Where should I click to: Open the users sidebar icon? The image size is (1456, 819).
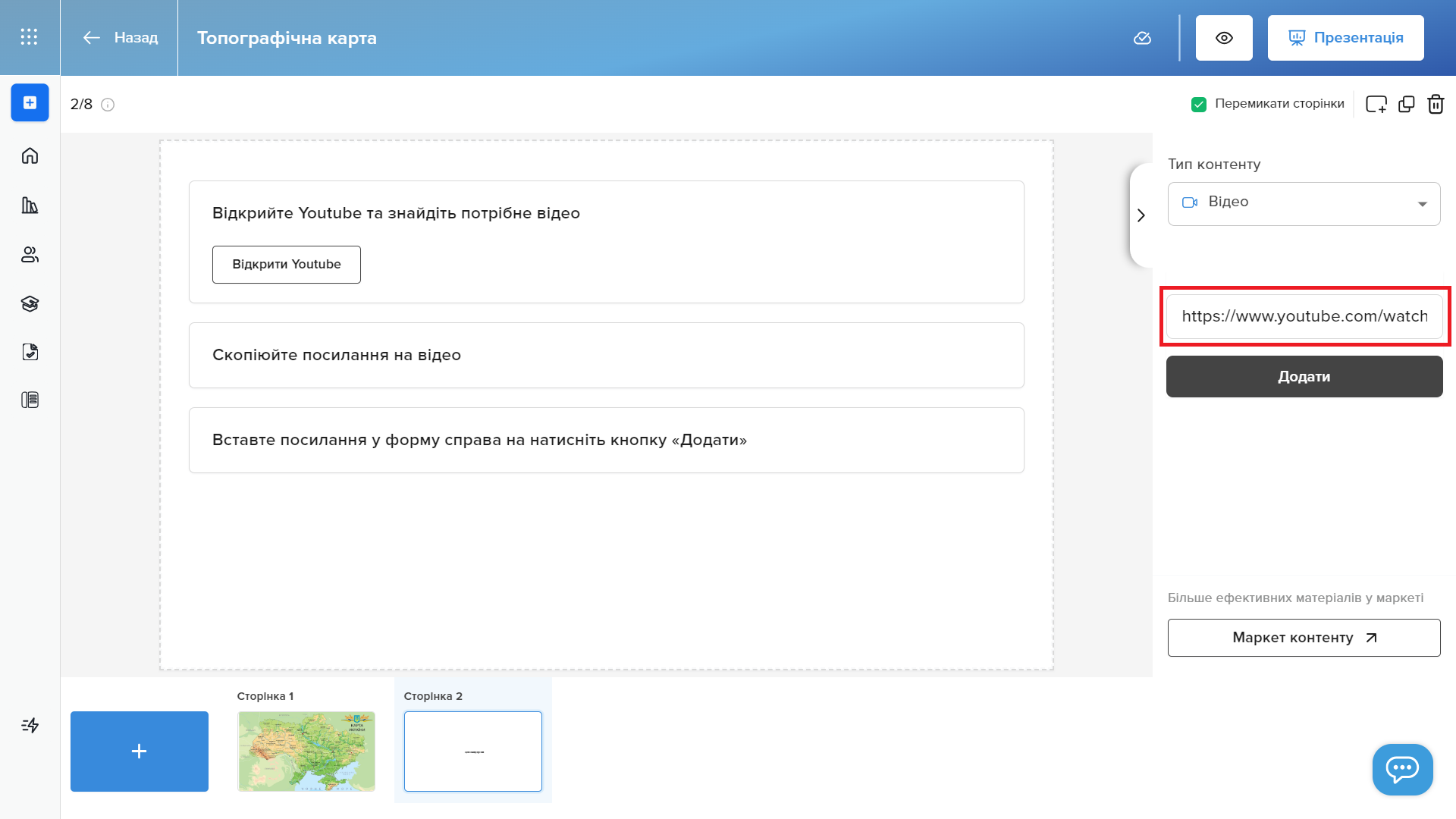tap(30, 255)
